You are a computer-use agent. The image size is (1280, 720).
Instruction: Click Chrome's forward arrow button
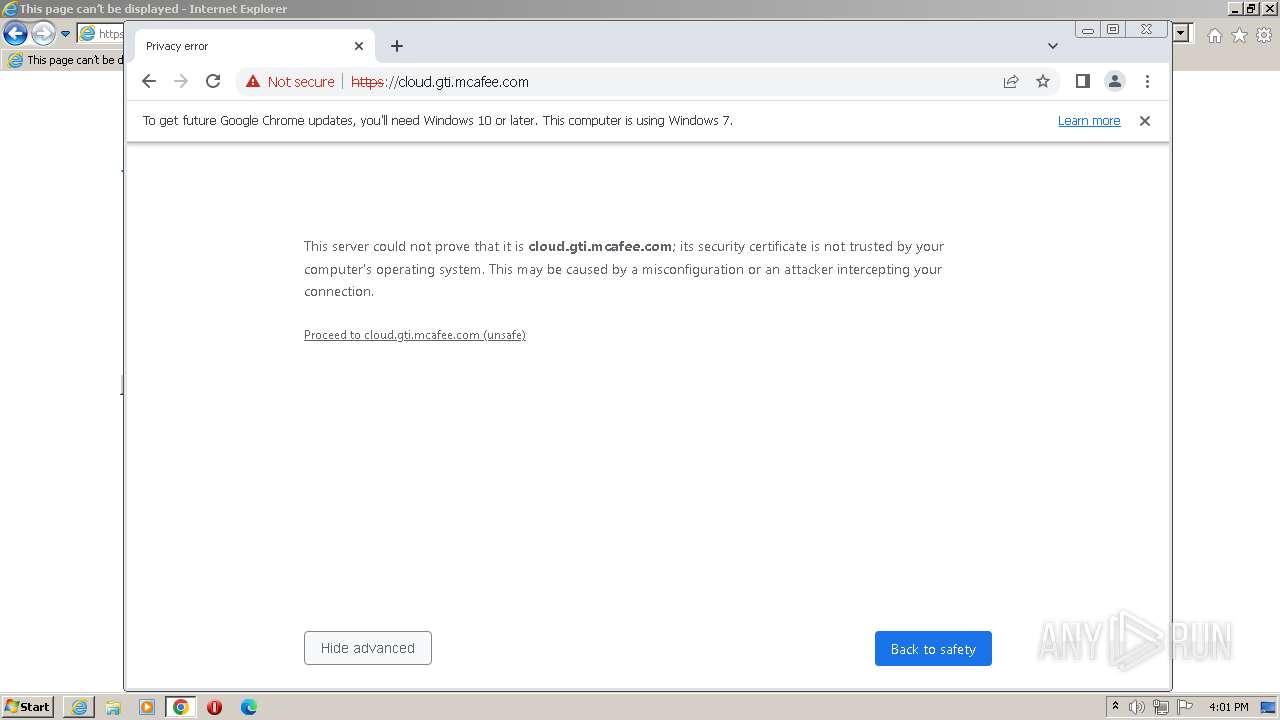181,82
